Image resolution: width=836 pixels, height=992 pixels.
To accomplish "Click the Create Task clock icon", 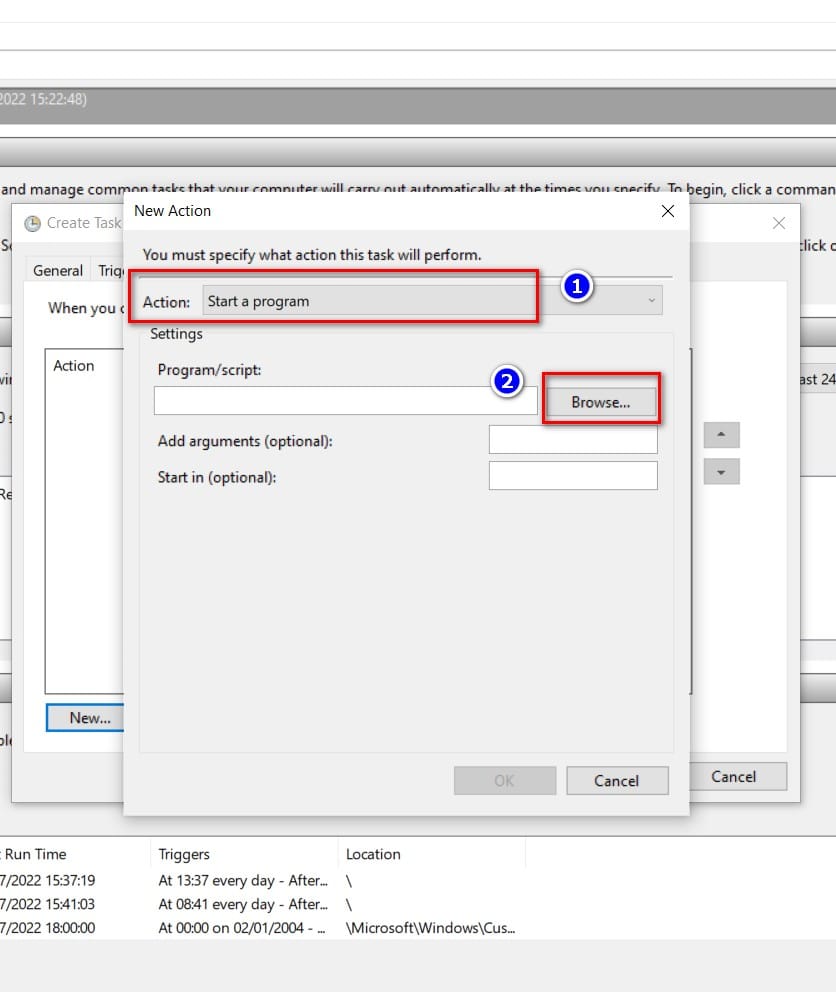I will [x=32, y=223].
